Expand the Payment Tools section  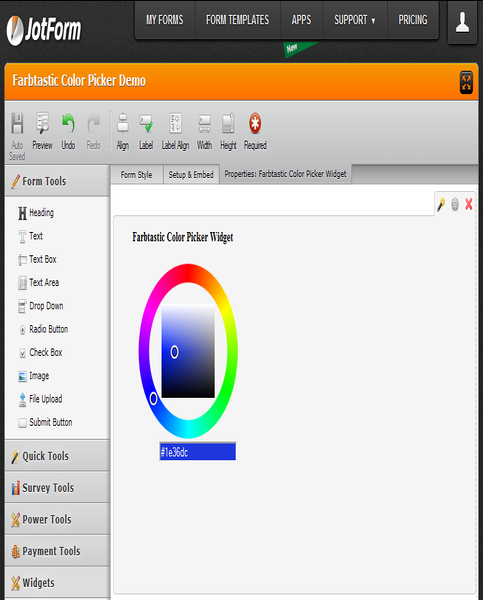[x=57, y=551]
